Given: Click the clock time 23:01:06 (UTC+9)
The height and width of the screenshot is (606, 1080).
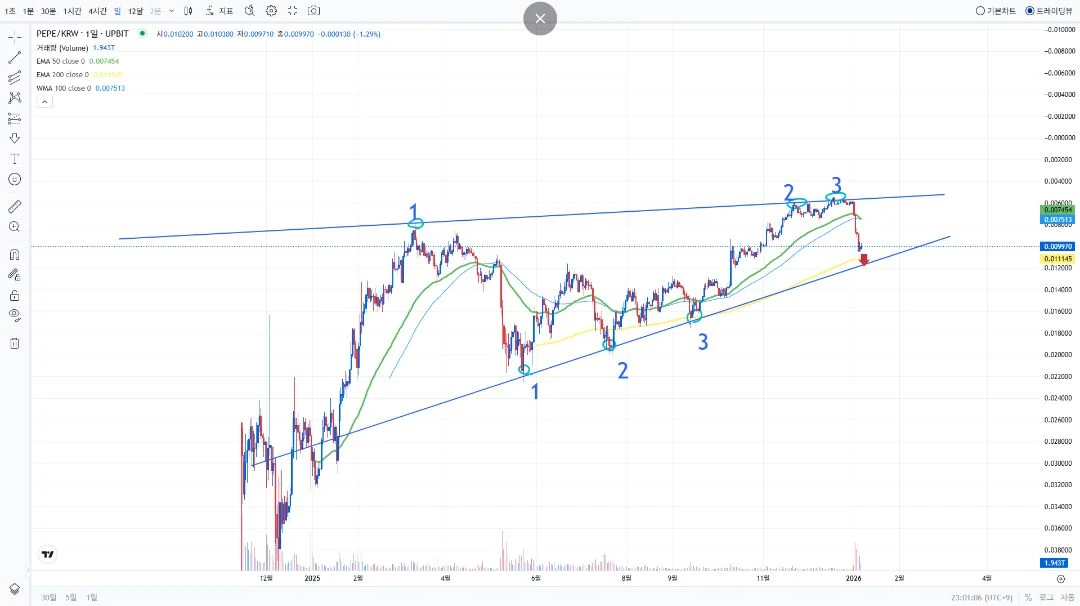Looking at the screenshot, I should (x=982, y=597).
